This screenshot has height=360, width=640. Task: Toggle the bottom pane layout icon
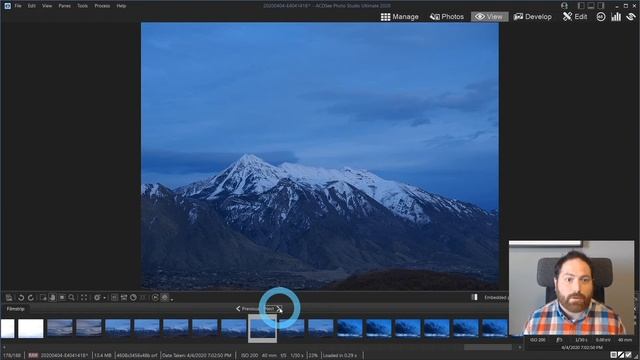coord(591,6)
